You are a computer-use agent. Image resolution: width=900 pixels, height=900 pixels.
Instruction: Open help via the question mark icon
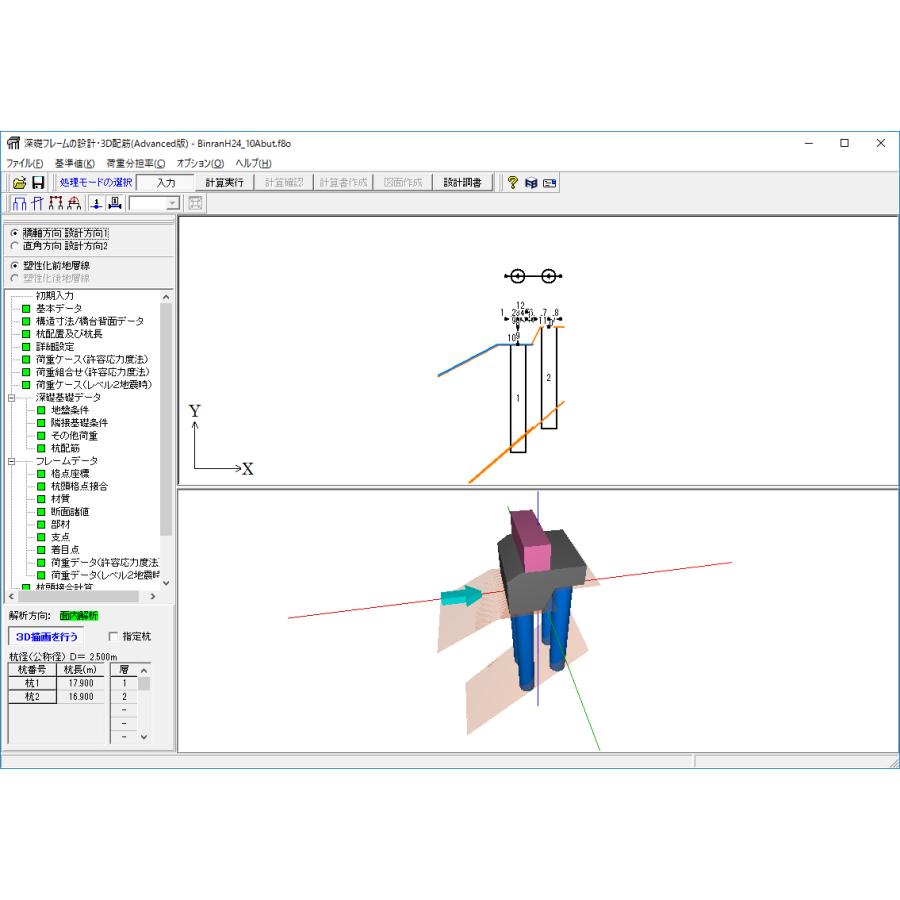click(513, 183)
